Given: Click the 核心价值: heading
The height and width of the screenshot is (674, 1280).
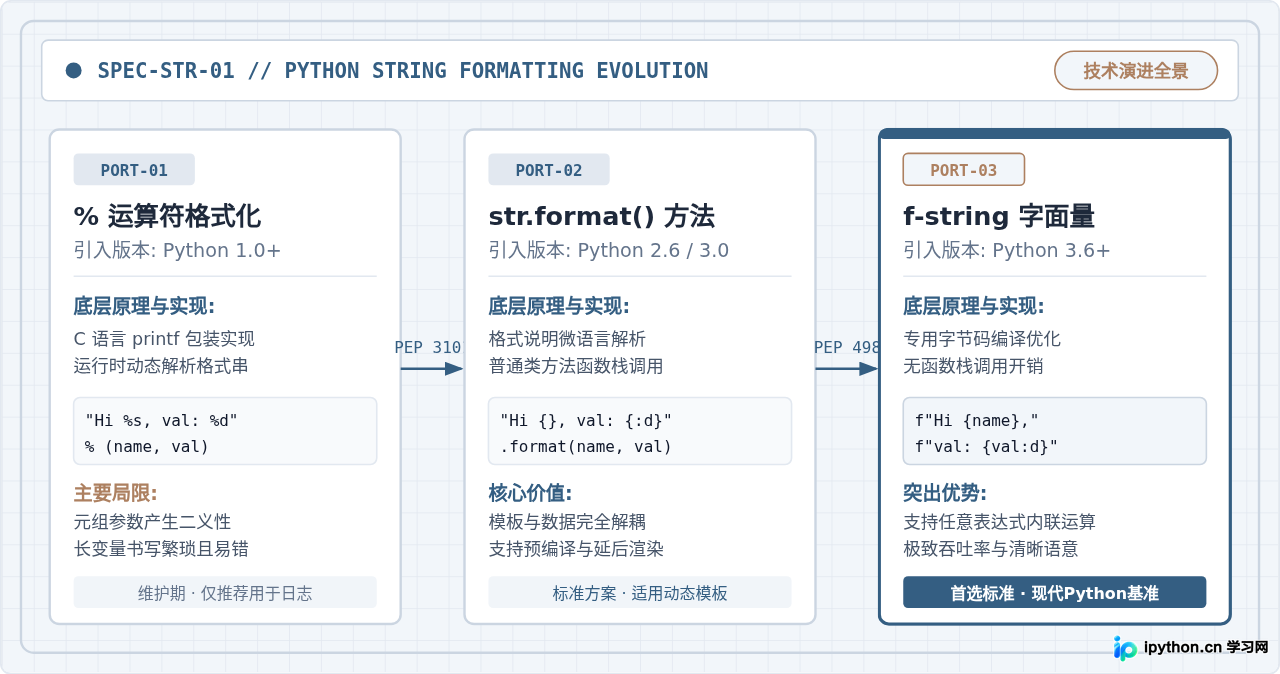Looking at the screenshot, I should [x=531, y=493].
